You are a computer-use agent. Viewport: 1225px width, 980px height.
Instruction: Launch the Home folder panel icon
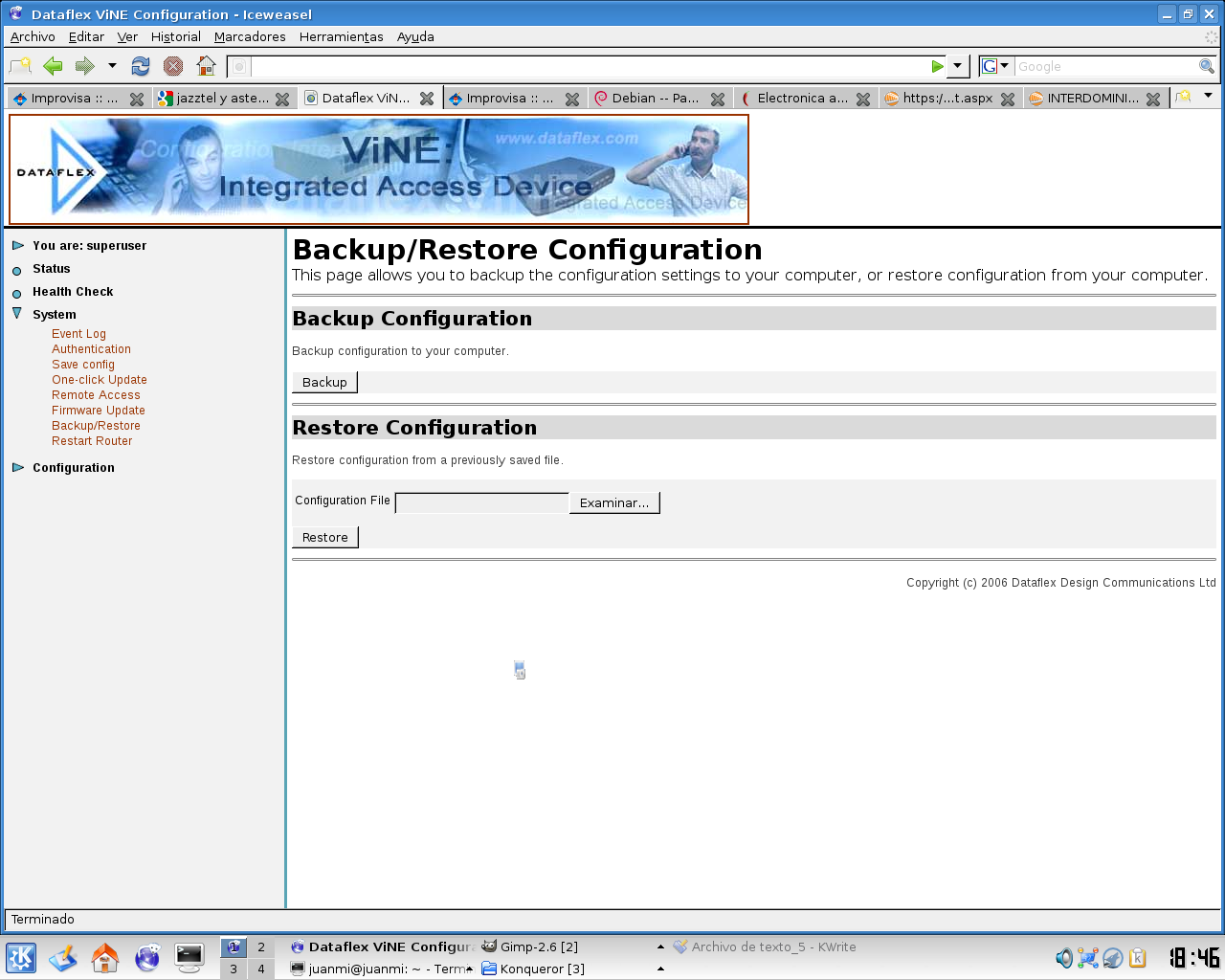pos(105,958)
